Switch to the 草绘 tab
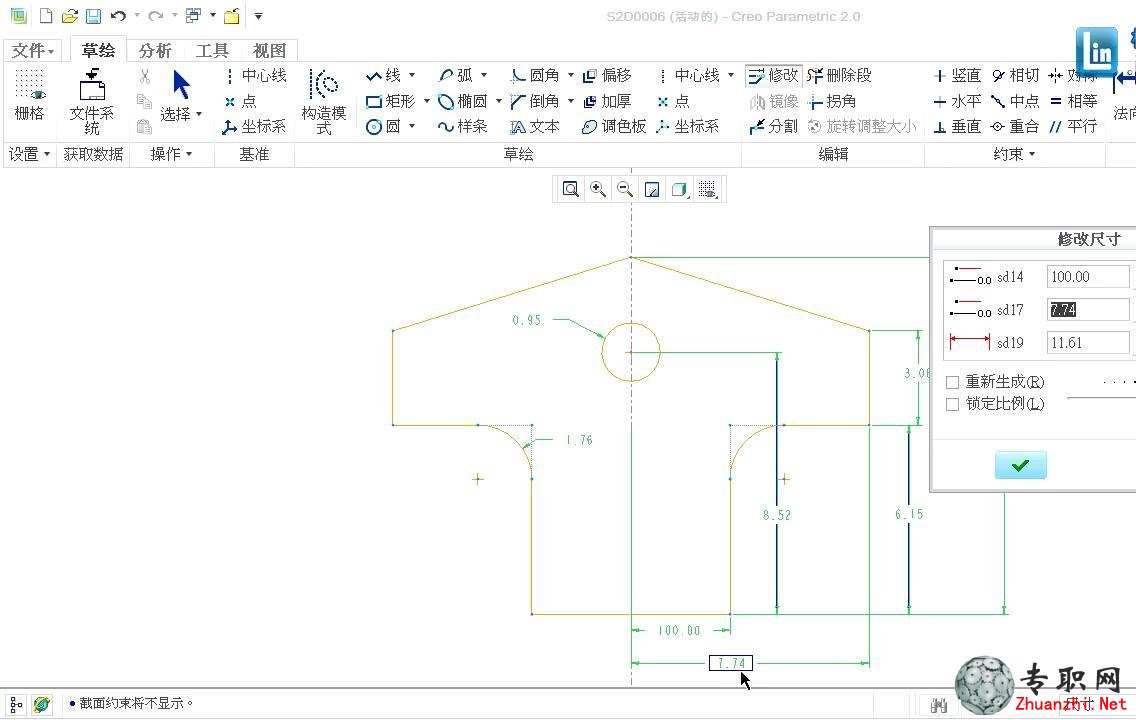 point(99,50)
